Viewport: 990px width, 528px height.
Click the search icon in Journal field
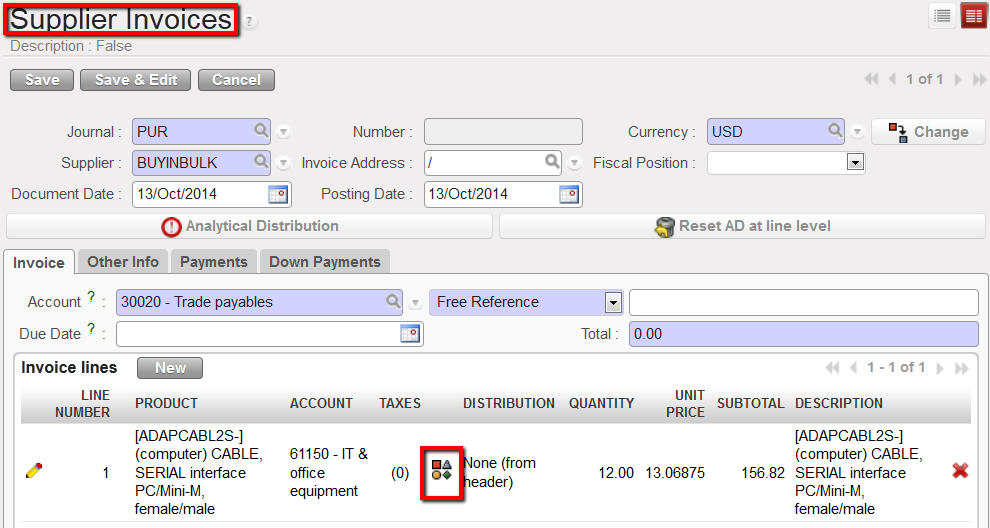pos(261,131)
